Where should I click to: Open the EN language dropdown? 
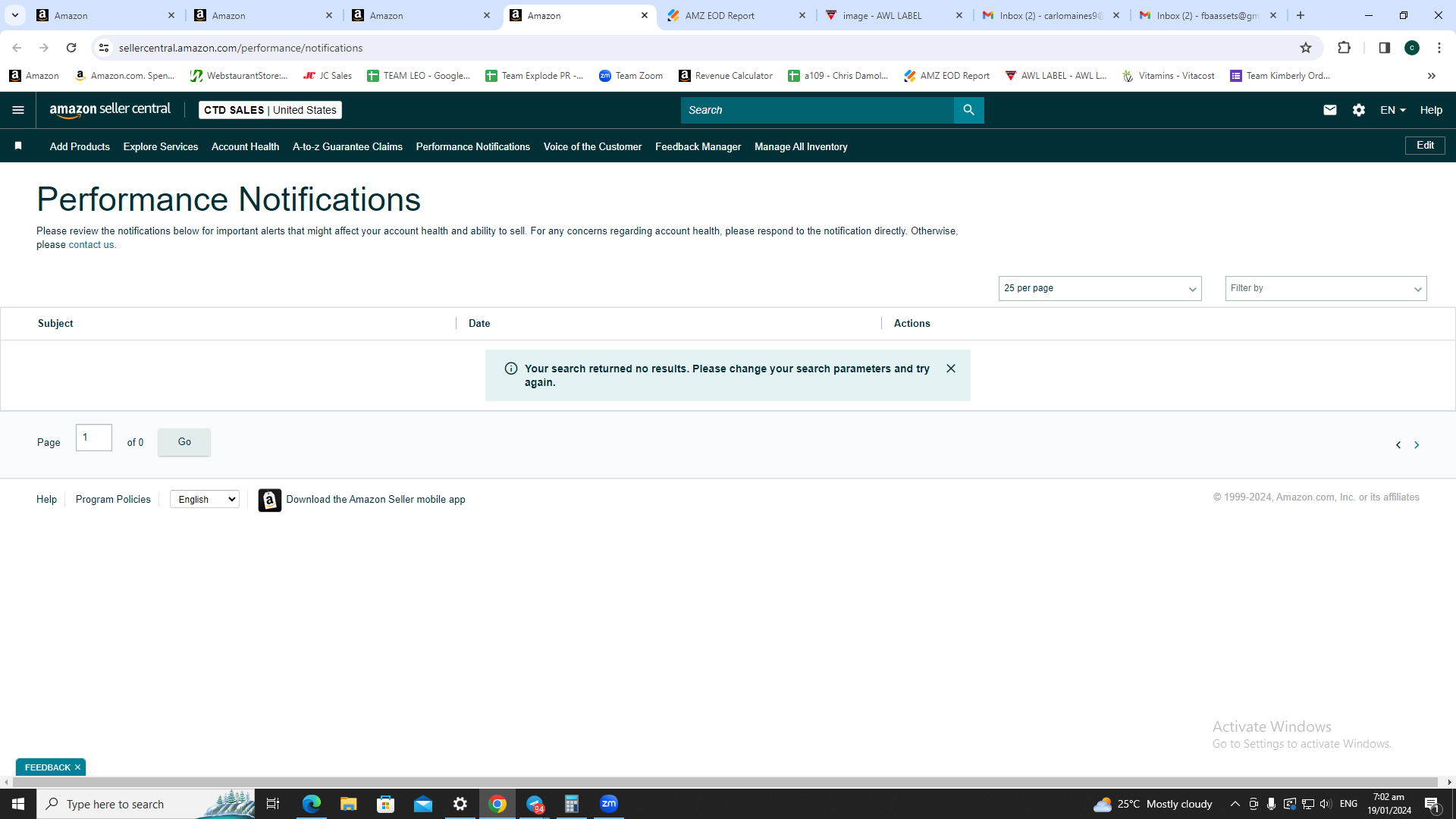(1392, 110)
